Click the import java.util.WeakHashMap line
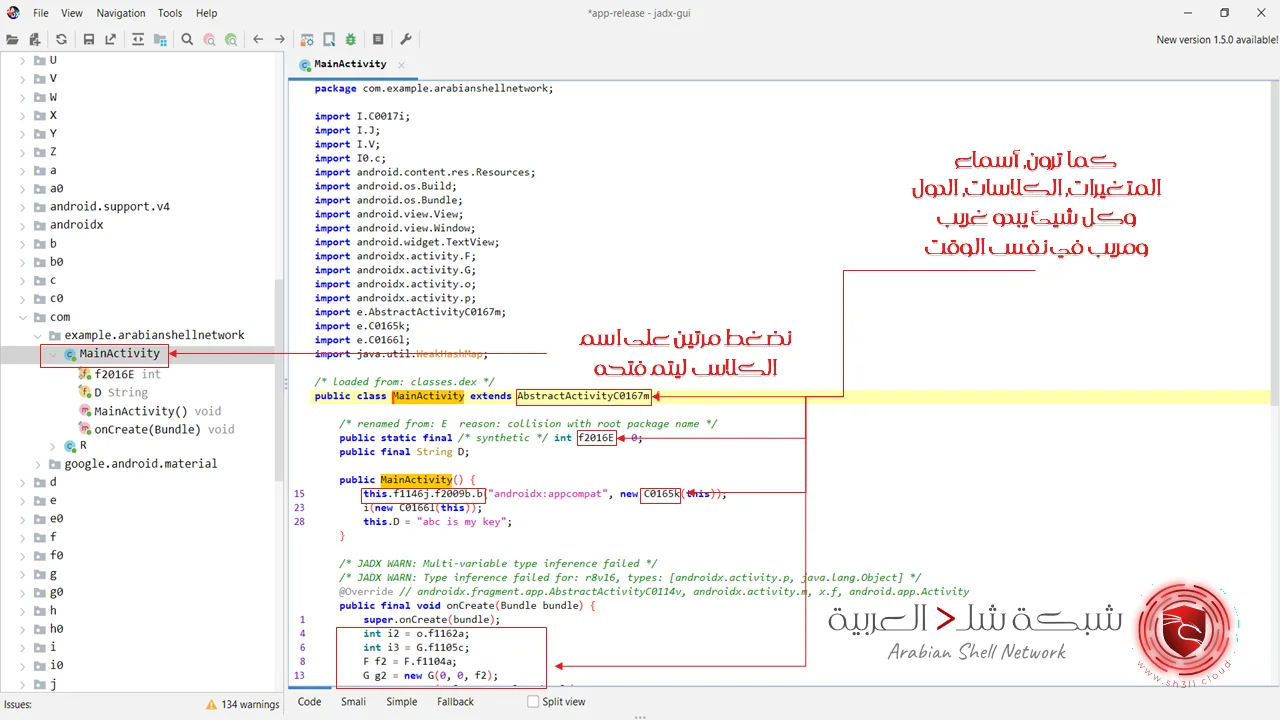The height and width of the screenshot is (720, 1280). 401,354
